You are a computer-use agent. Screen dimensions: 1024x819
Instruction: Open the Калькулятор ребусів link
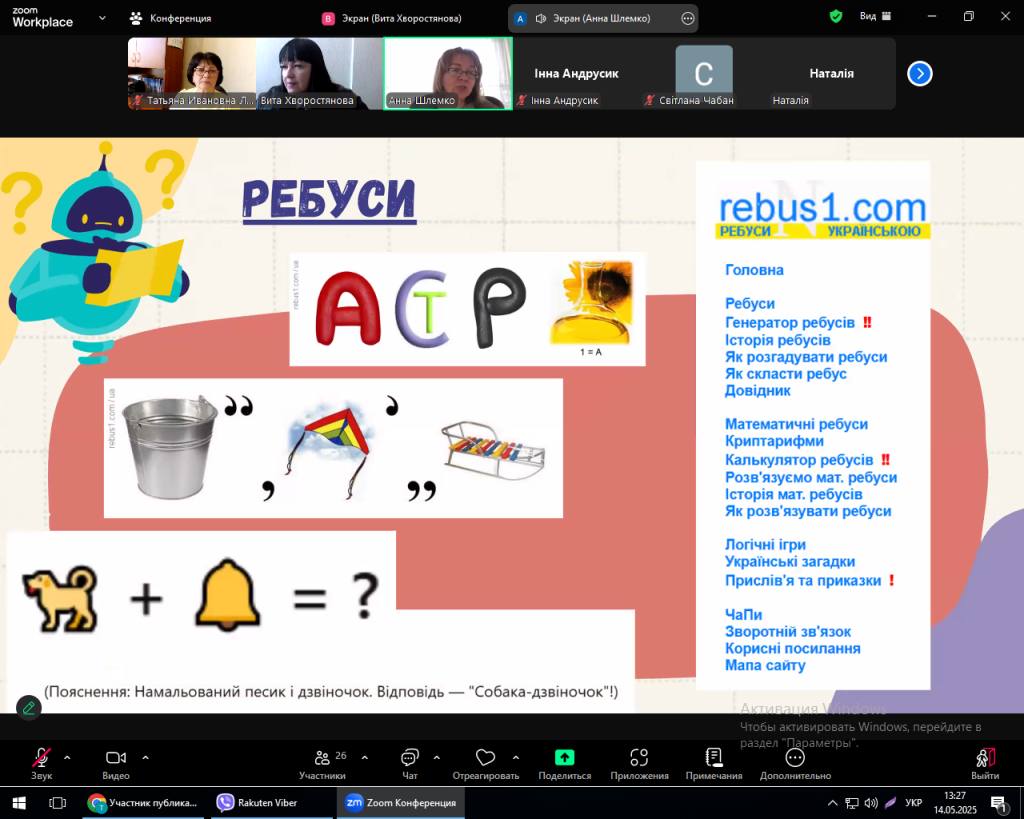coord(799,460)
